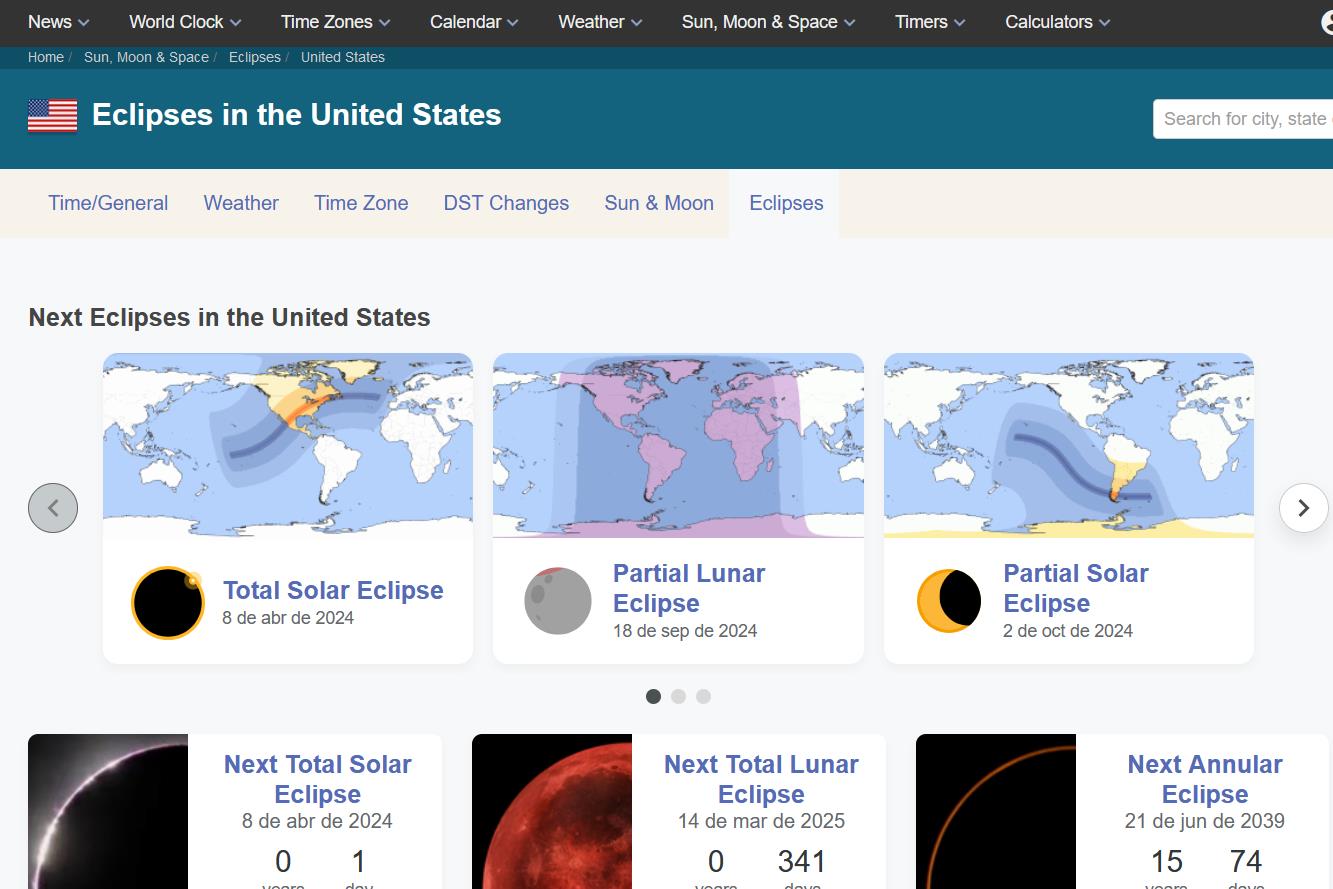Open the Time Zones dropdown
1333x889 pixels.
click(x=336, y=22)
